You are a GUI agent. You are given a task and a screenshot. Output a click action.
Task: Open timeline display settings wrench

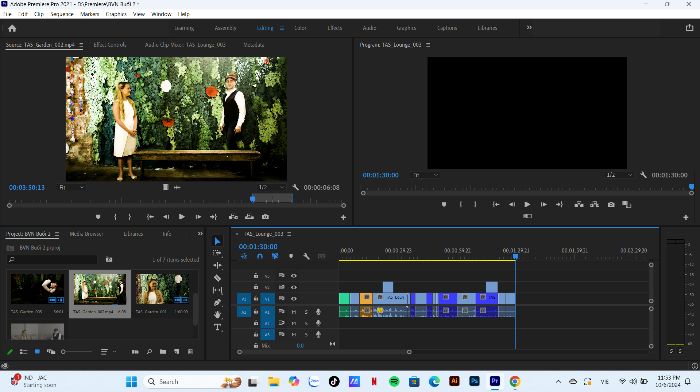pyautogui.click(x=306, y=256)
